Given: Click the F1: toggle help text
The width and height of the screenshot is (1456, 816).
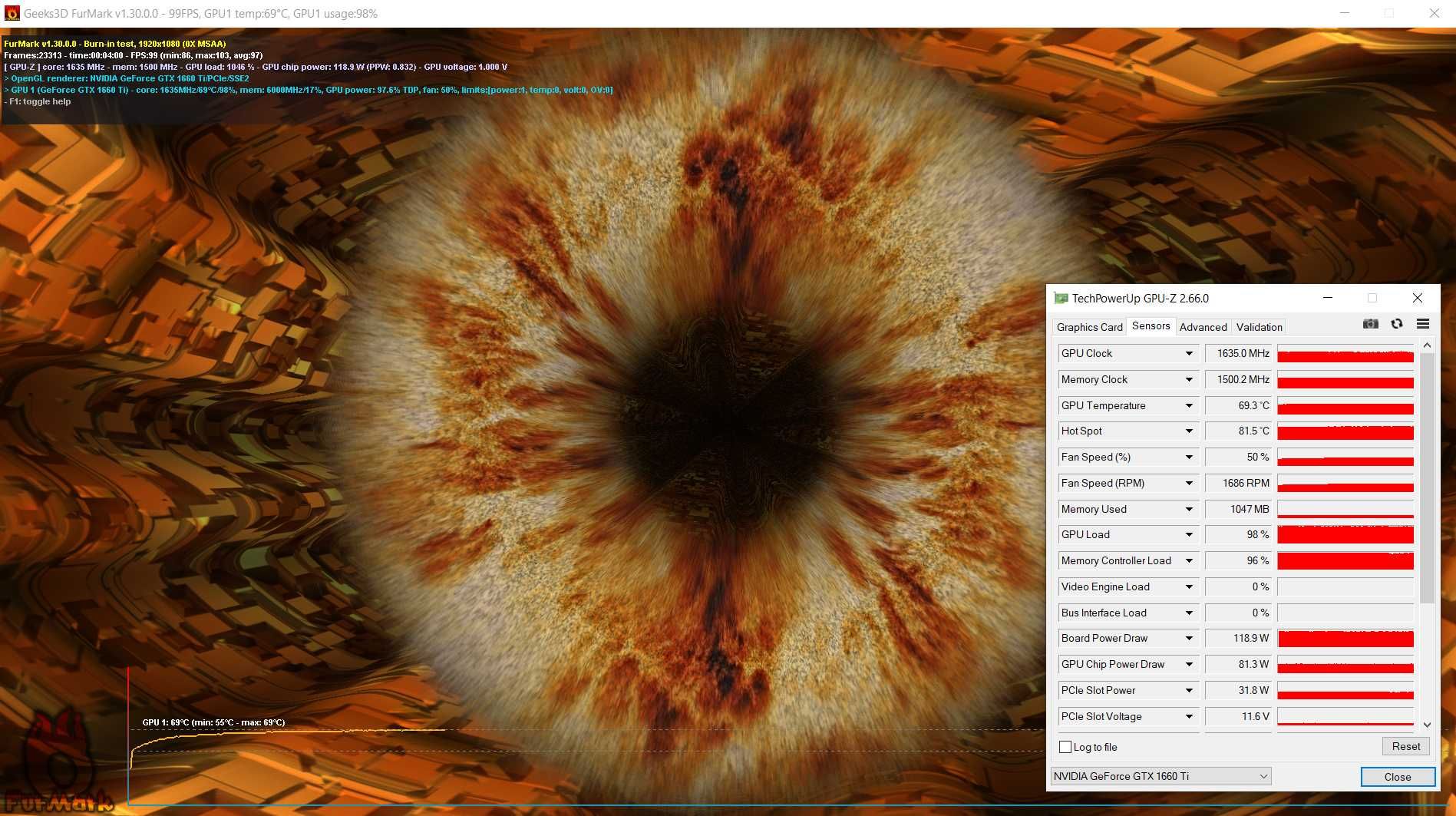Looking at the screenshot, I should click(38, 101).
